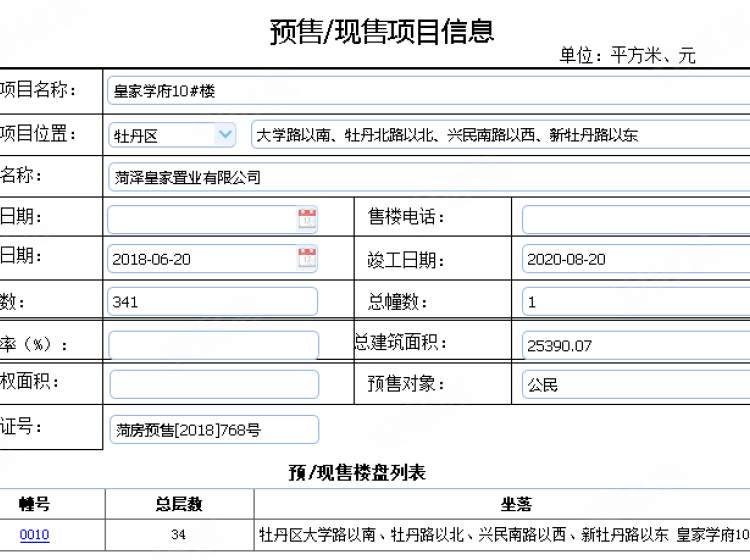Click the 售楼电话 input field

(635, 218)
